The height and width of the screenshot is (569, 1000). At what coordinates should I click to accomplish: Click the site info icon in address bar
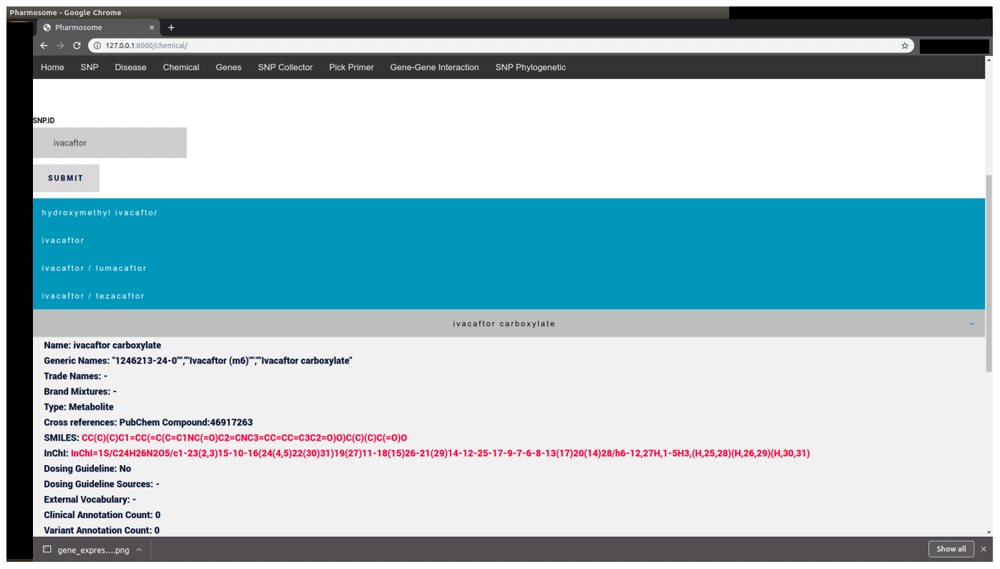(x=96, y=46)
